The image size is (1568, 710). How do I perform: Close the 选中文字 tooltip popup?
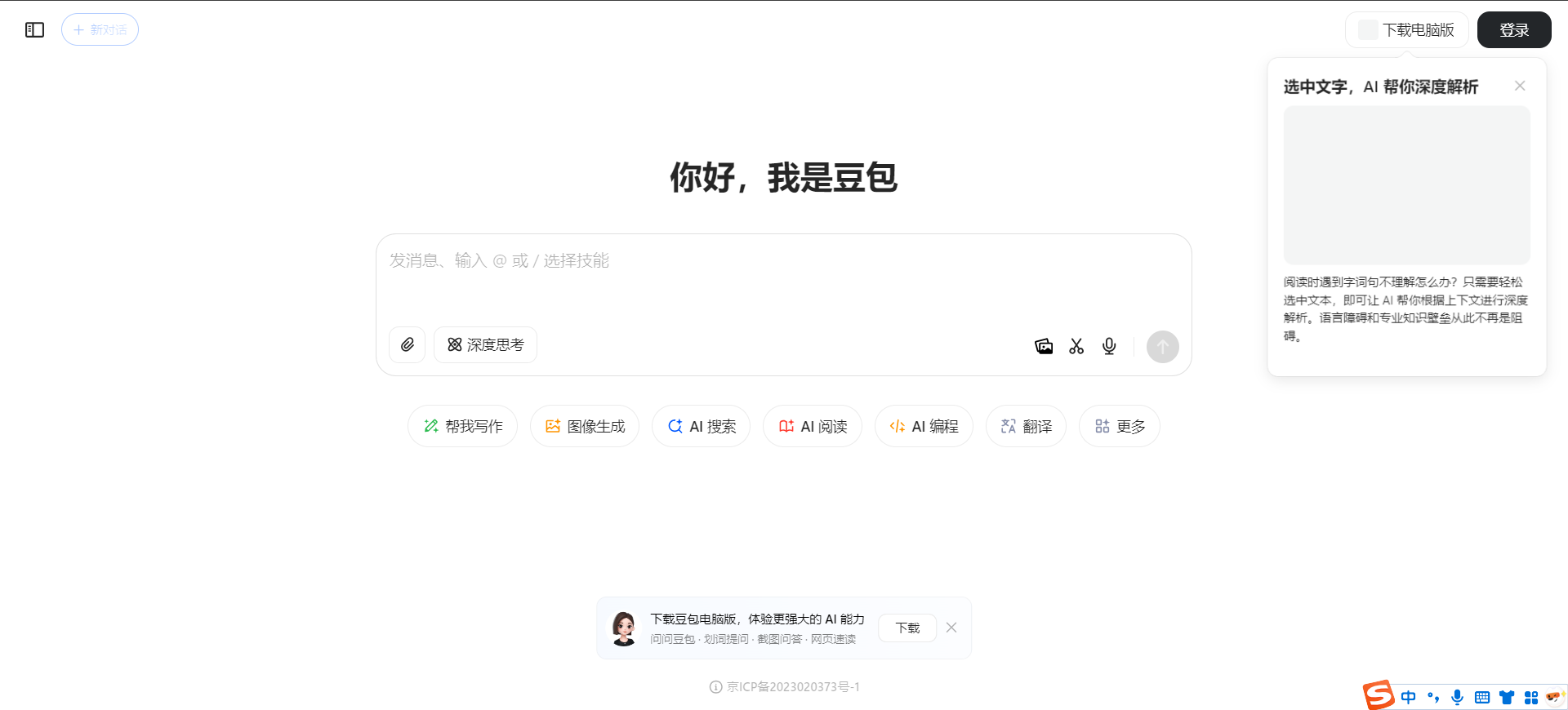(1520, 86)
